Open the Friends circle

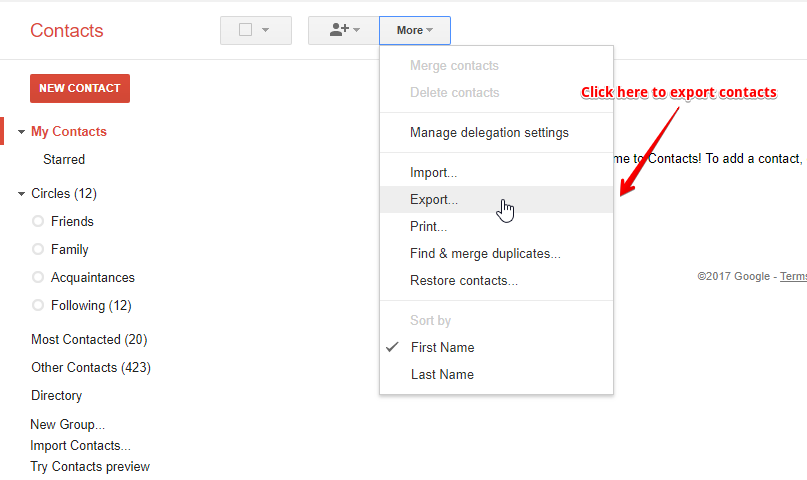pos(72,221)
